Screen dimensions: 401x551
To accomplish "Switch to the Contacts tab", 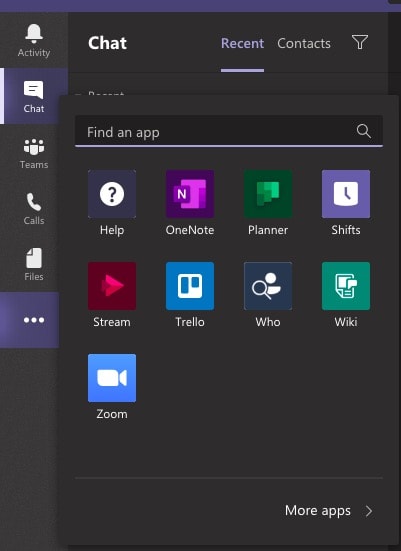I will click(x=304, y=44).
